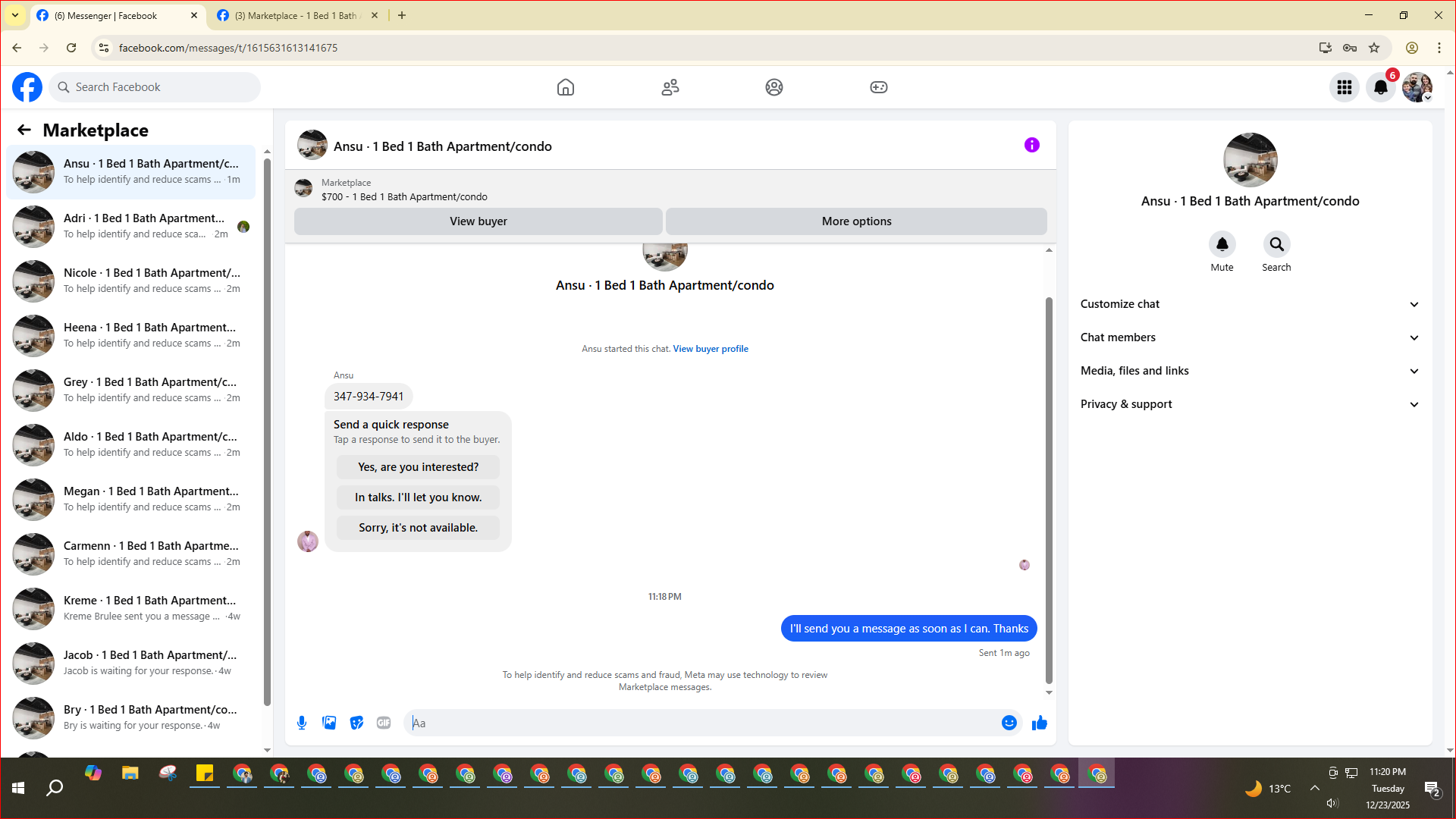
Task: Search in conversation with magnifier icon
Action: coord(1276,244)
